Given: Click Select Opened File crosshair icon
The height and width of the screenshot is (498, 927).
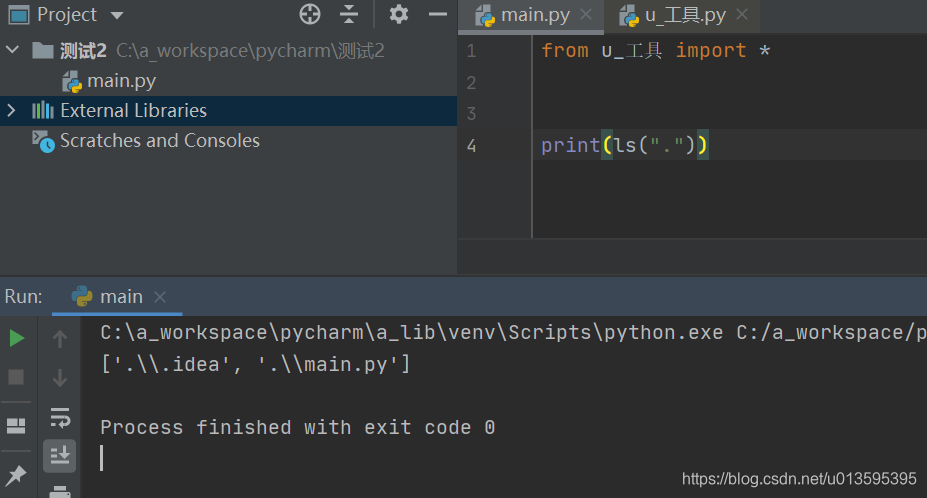Looking at the screenshot, I should 310,14.
